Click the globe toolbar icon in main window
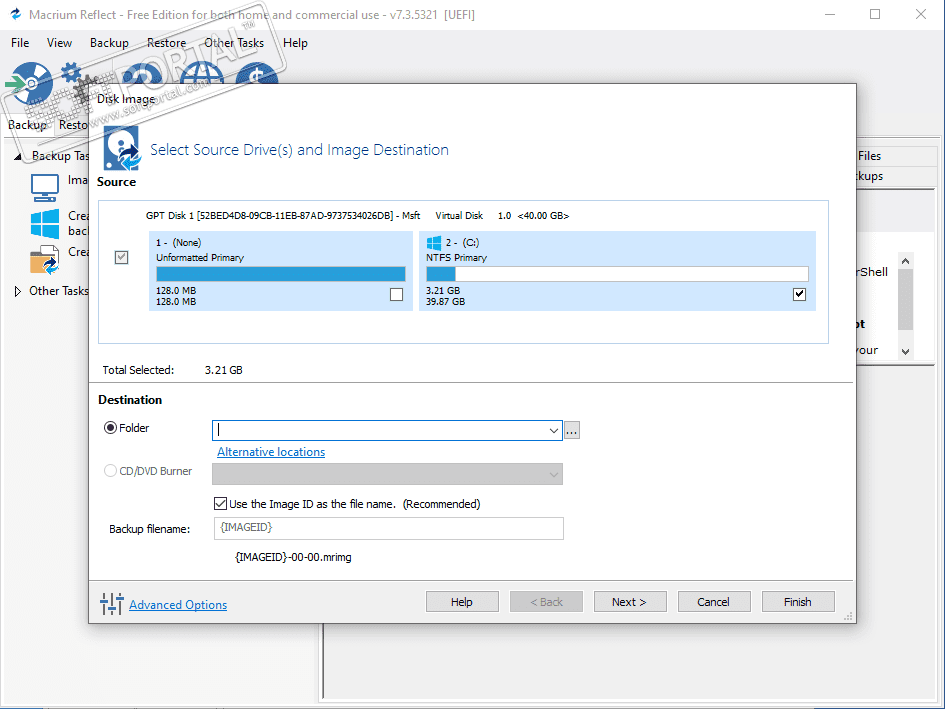 coord(201,73)
